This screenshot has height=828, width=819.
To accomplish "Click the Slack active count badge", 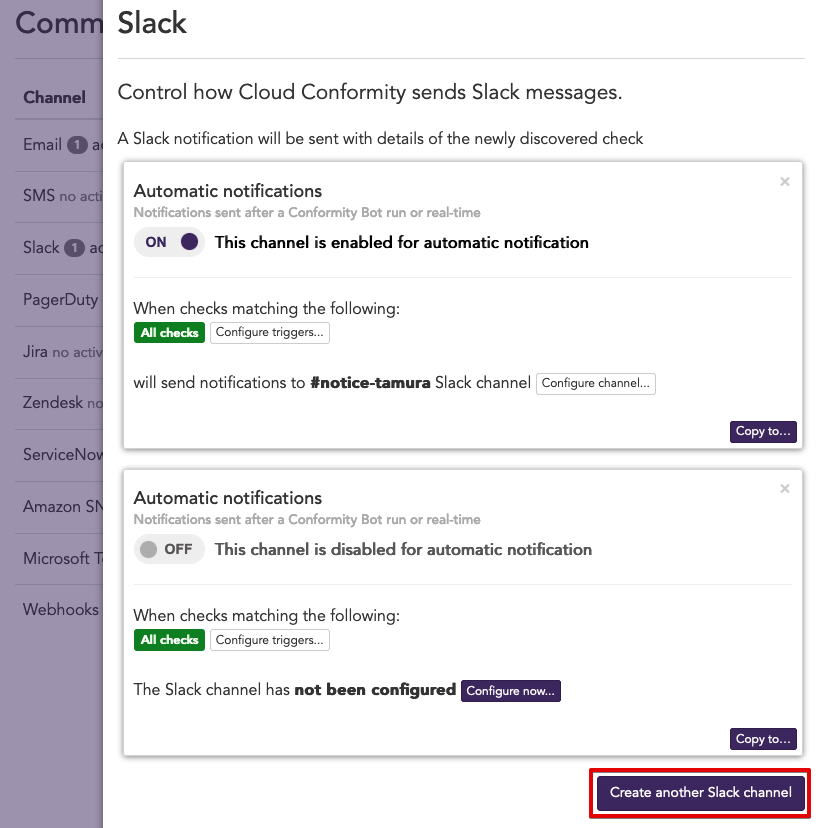I will [74, 248].
